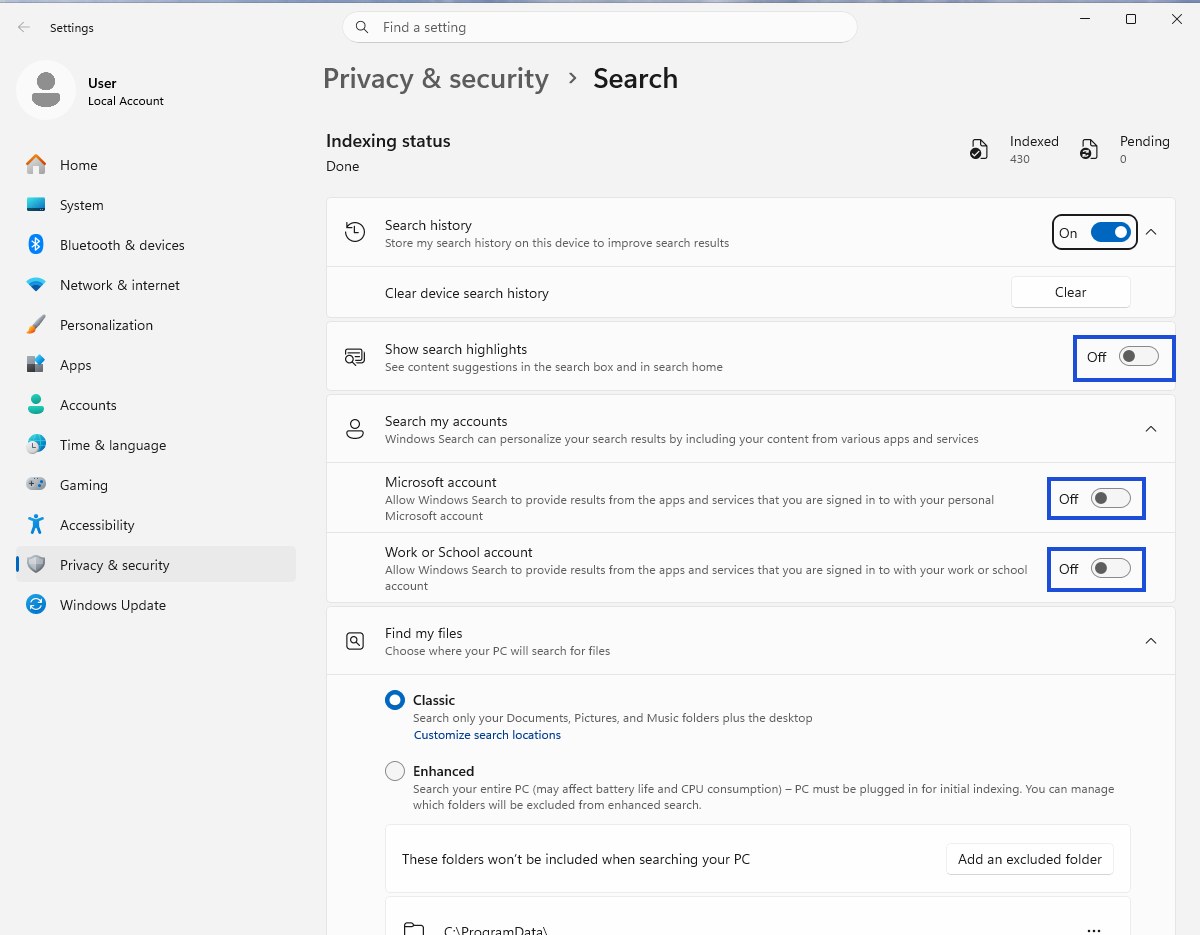
Task: Click the Personalization paintbrush icon
Action: click(36, 325)
